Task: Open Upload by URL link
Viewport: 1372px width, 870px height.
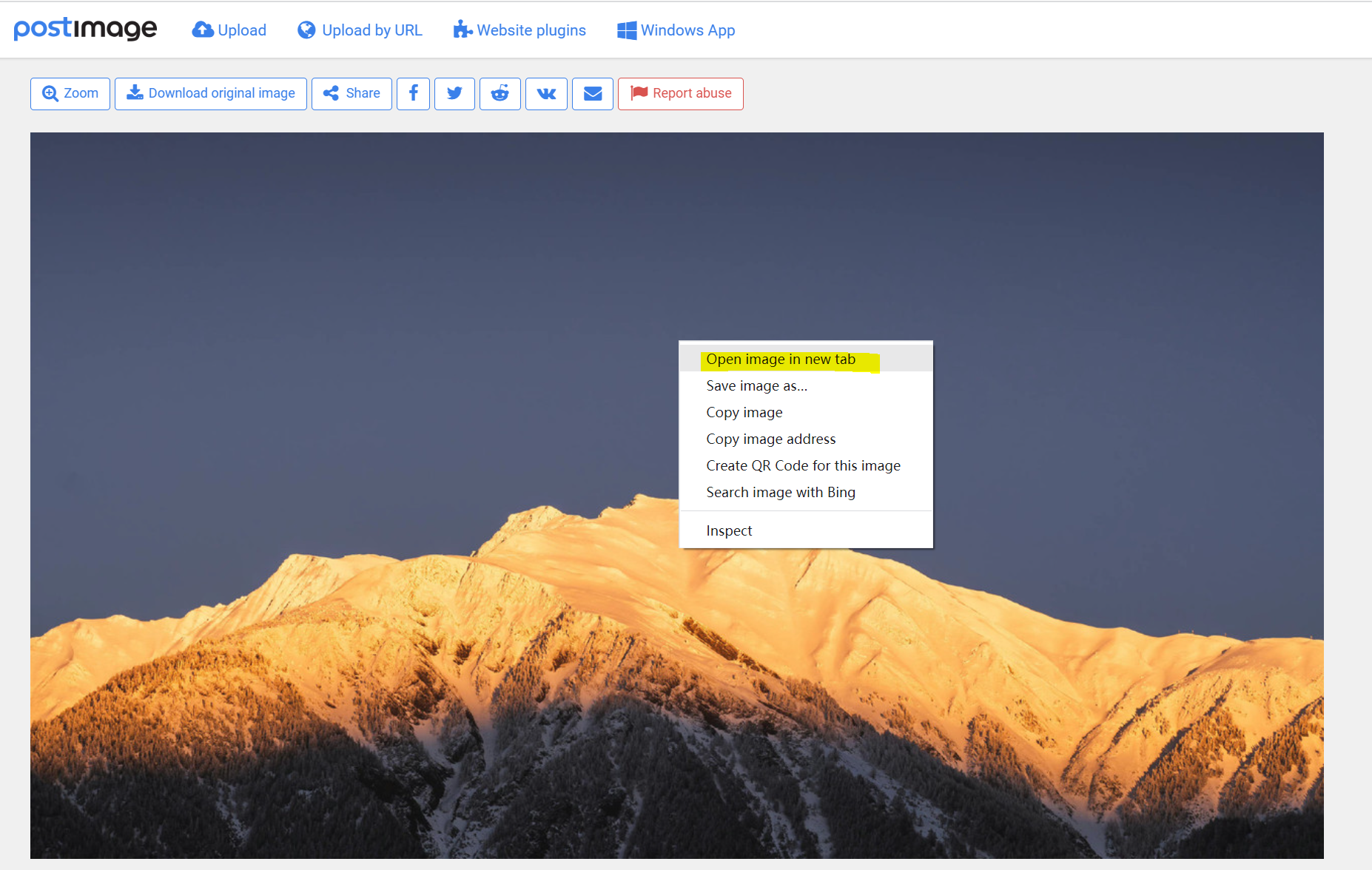Action: coord(360,30)
